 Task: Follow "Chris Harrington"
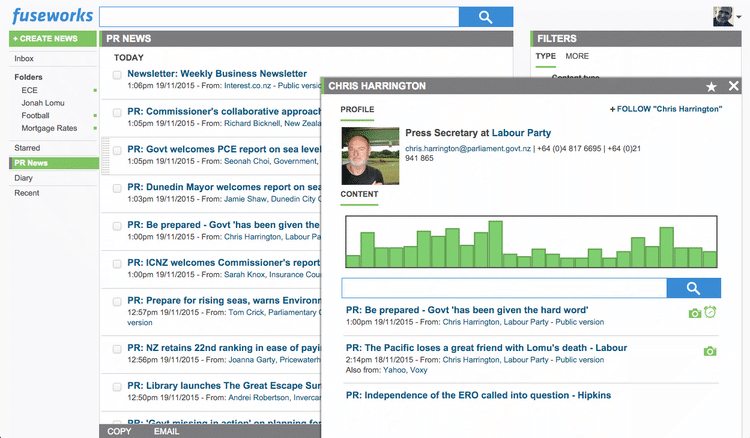click(666, 109)
